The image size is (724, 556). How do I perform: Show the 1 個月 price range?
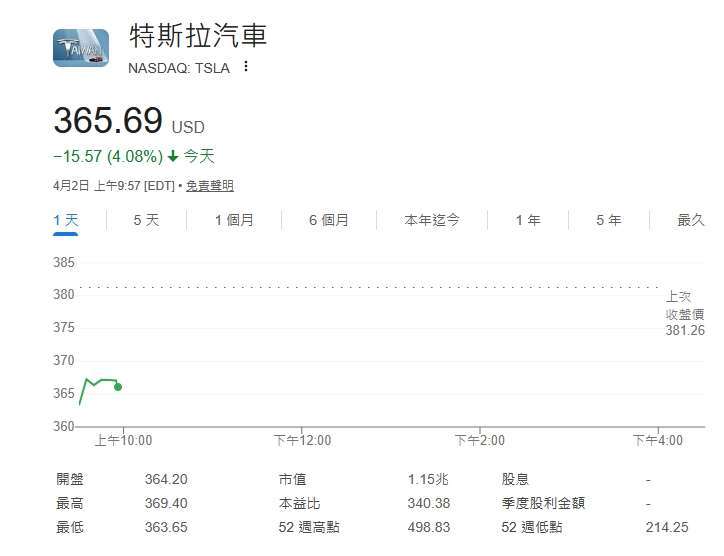click(234, 220)
